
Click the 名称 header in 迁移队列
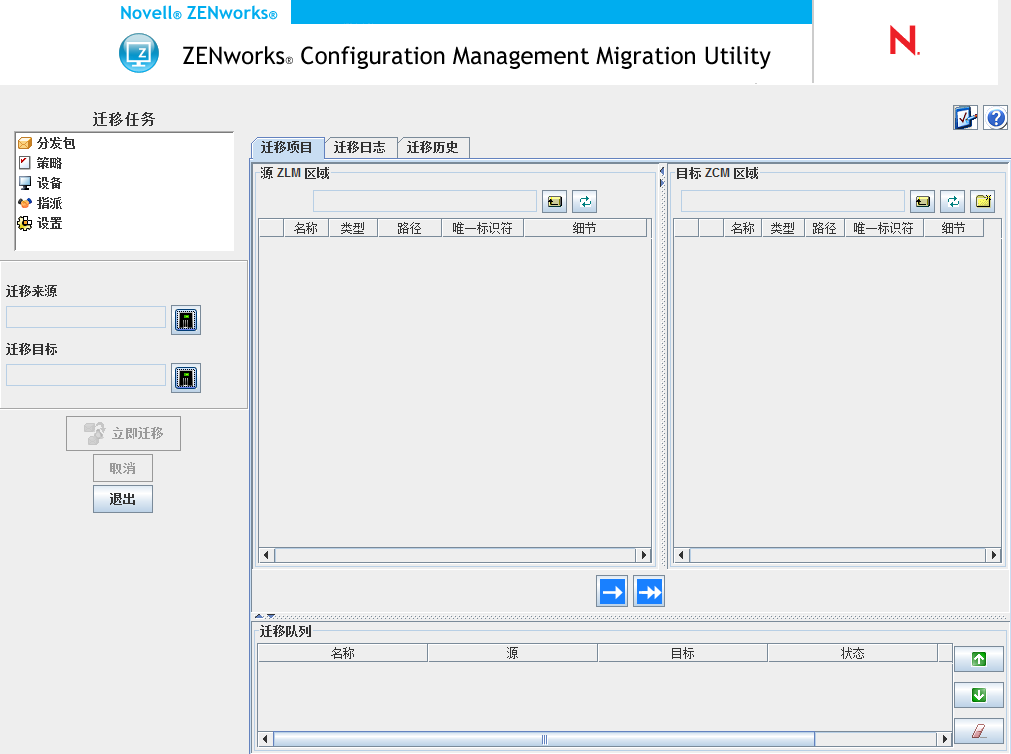coord(343,653)
